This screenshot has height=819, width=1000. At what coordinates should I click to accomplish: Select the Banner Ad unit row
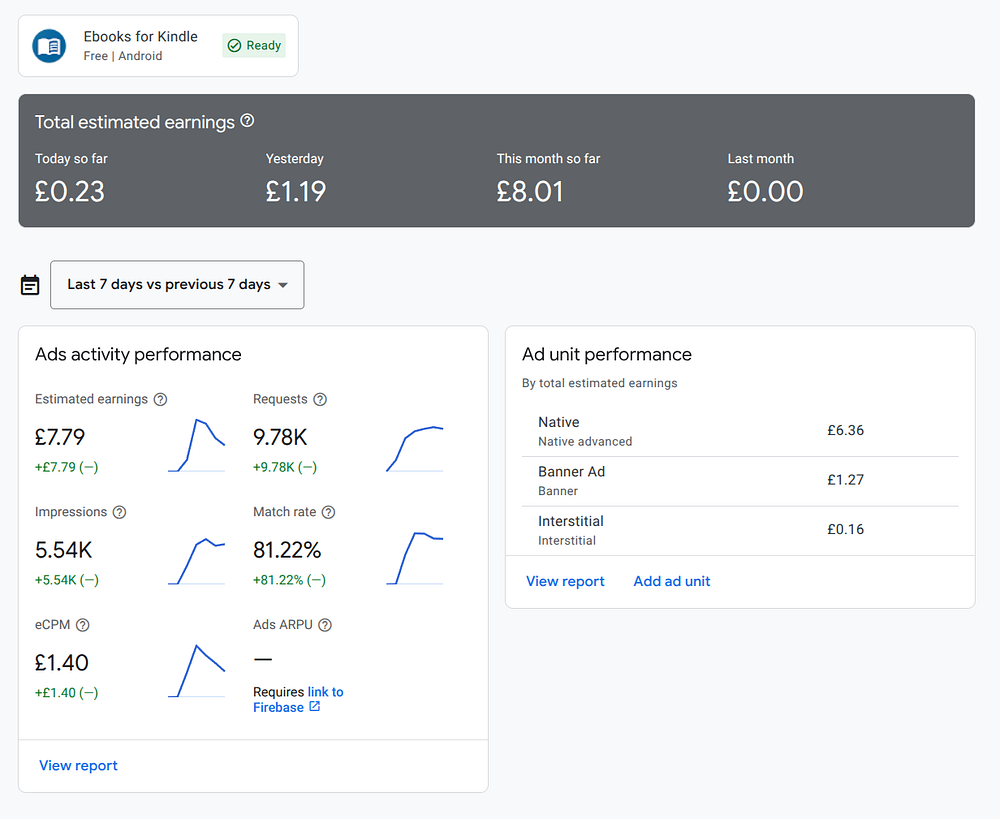coord(740,480)
